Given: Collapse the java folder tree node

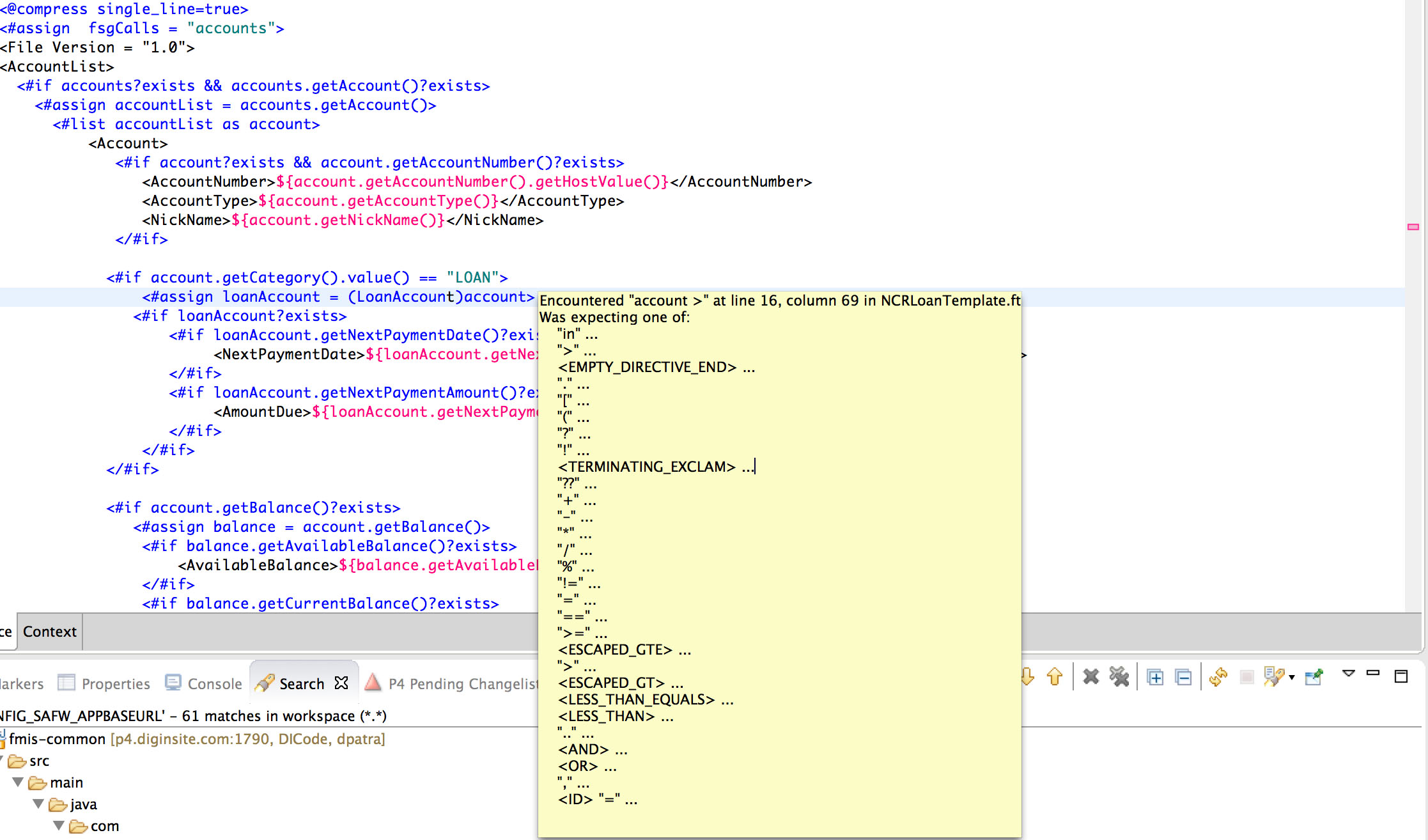Looking at the screenshot, I should click(x=38, y=804).
